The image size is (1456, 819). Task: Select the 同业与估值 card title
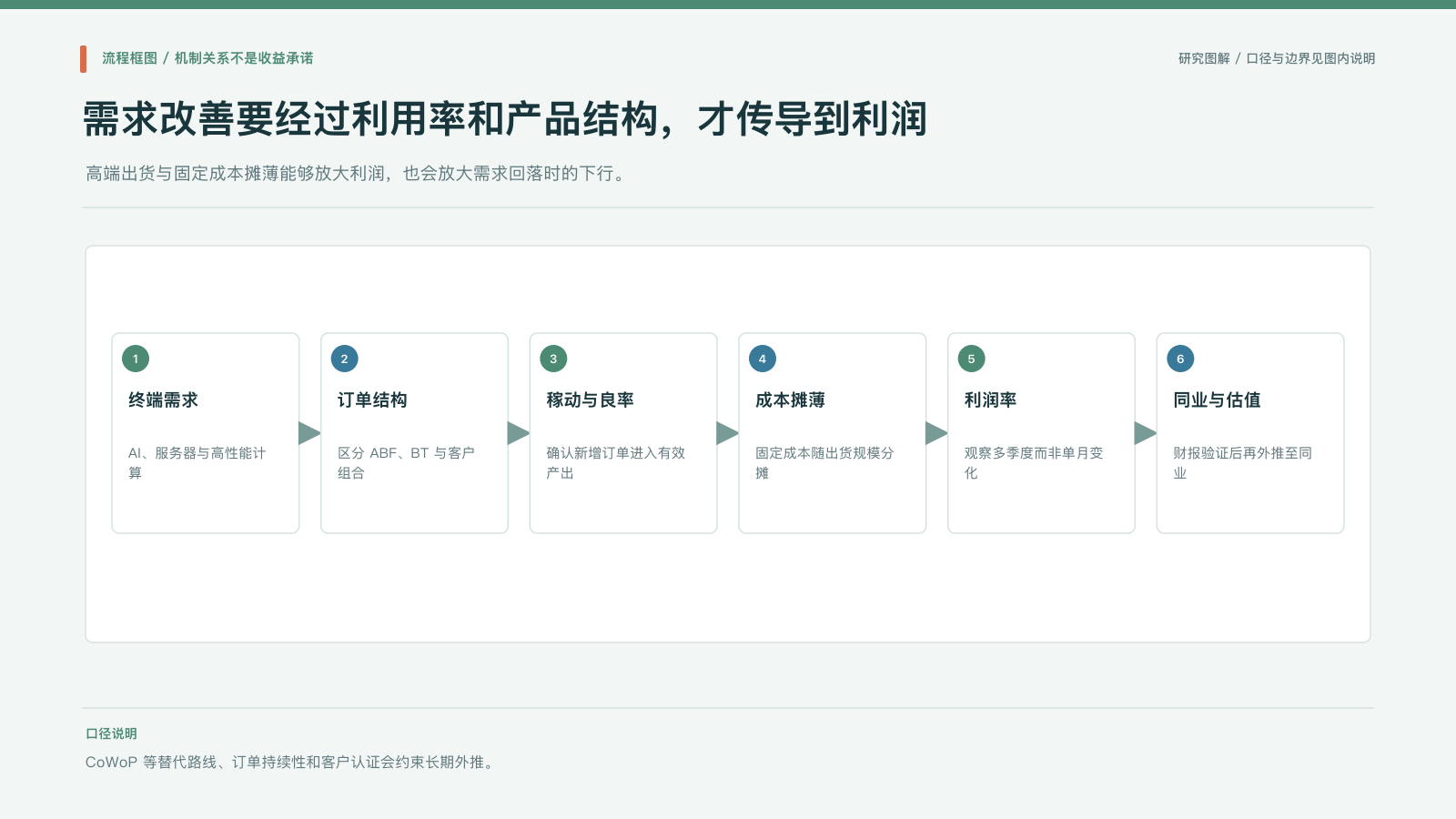(x=1217, y=400)
